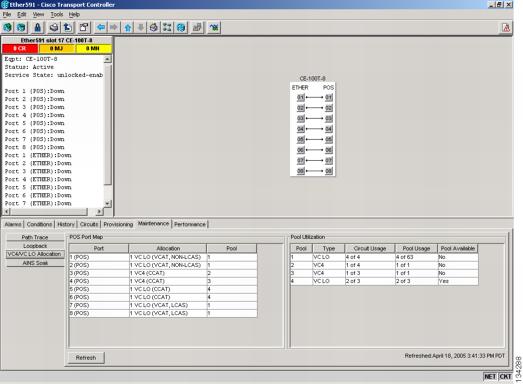This screenshot has width=523, height=384.
Task: Click the status pane scroll-up arrow
Action: pos(107,59)
